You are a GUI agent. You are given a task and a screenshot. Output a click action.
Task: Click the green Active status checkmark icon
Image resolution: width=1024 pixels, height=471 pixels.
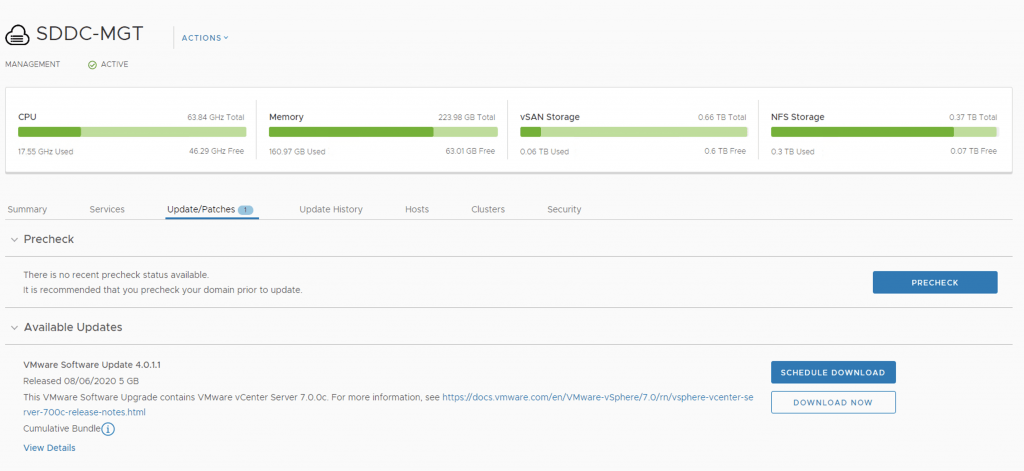tap(92, 65)
